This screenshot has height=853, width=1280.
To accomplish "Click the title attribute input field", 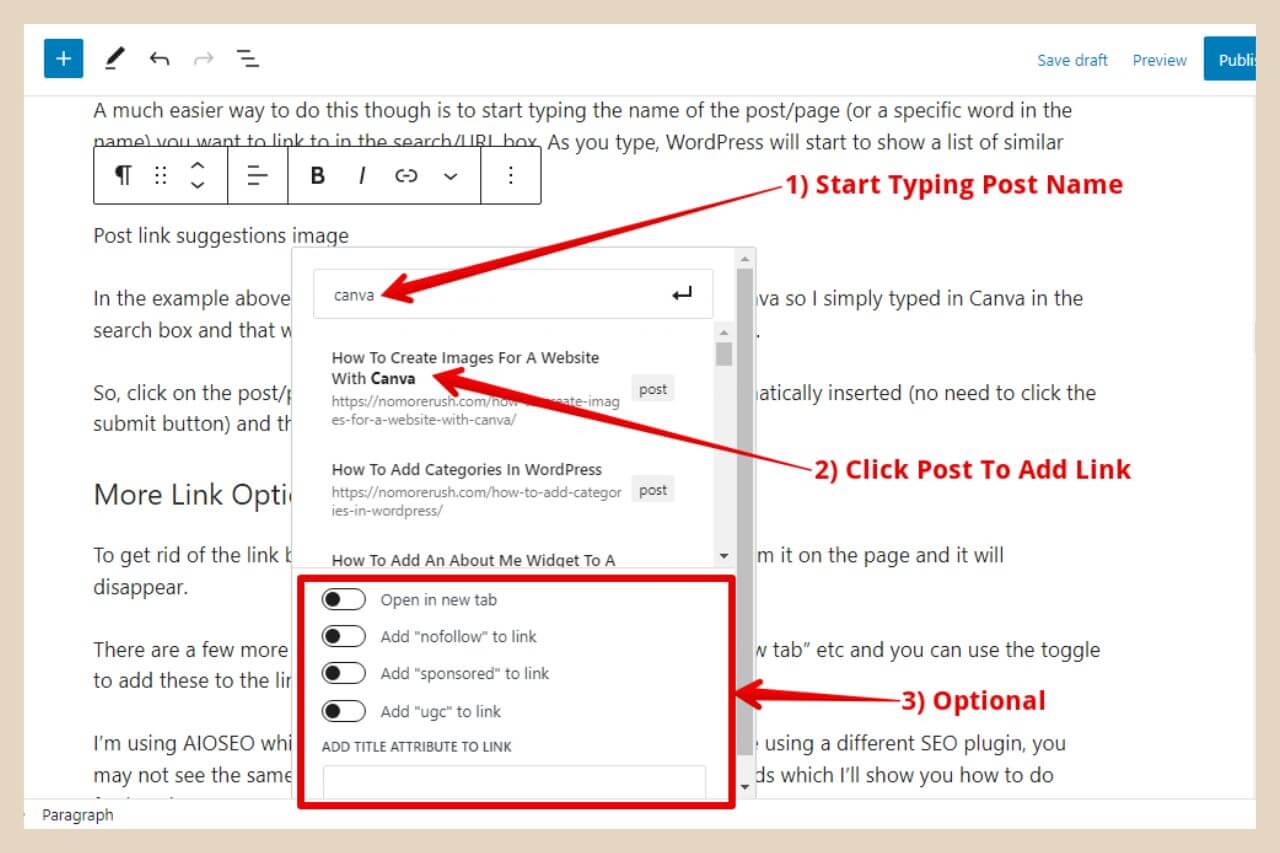I will click(512, 783).
